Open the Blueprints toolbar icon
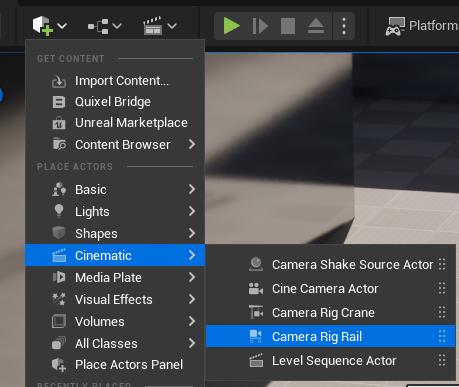 98,26
